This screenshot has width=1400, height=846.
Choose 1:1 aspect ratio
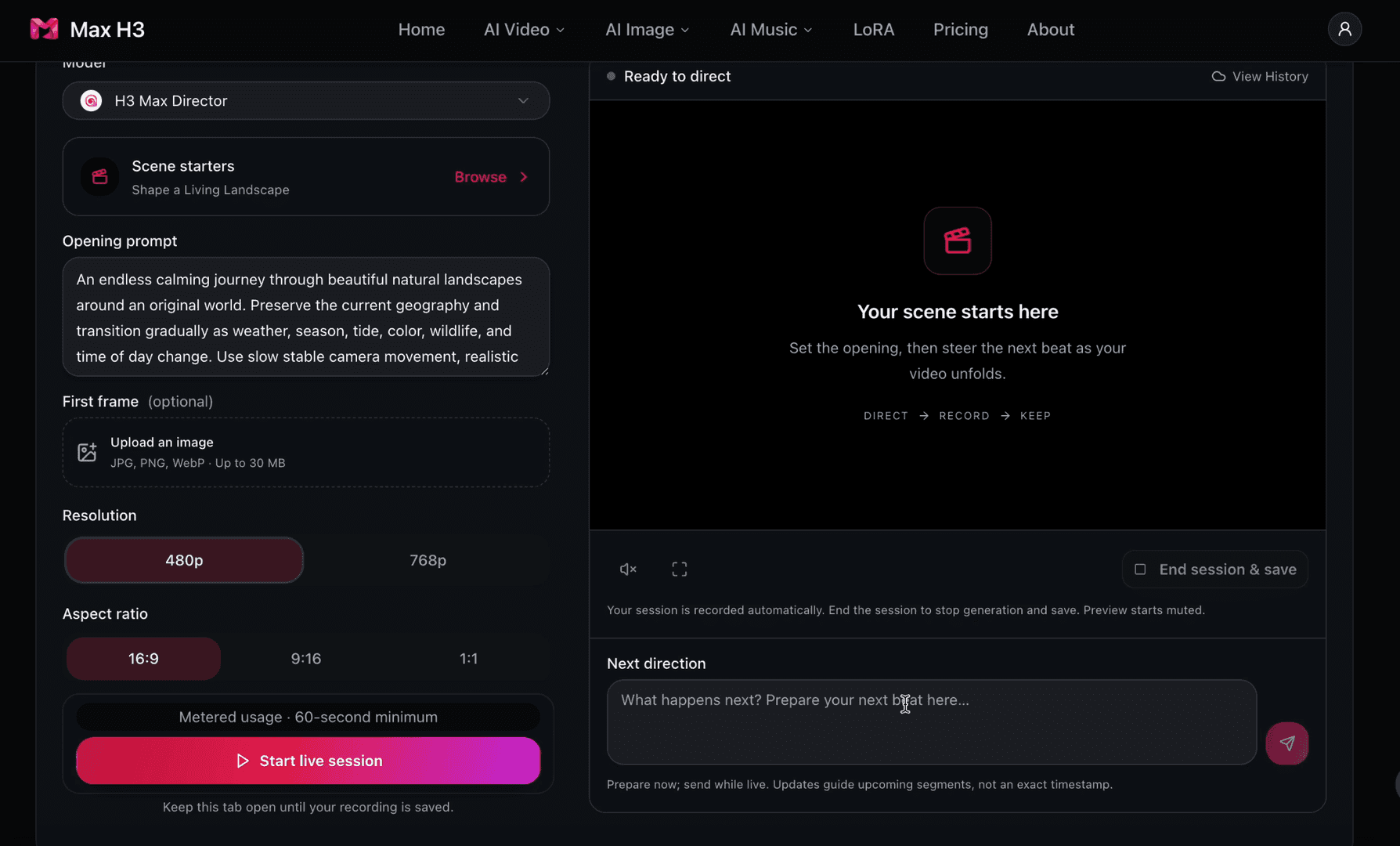(468, 659)
